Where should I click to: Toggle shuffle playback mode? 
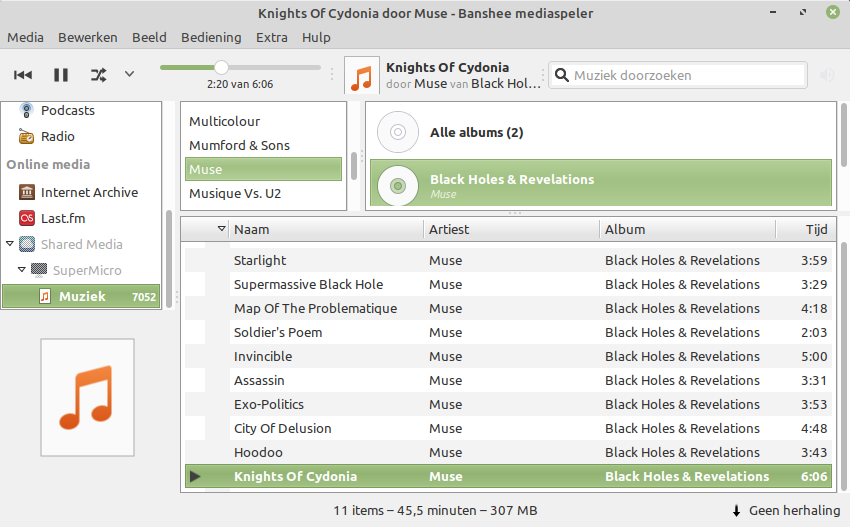coord(98,75)
